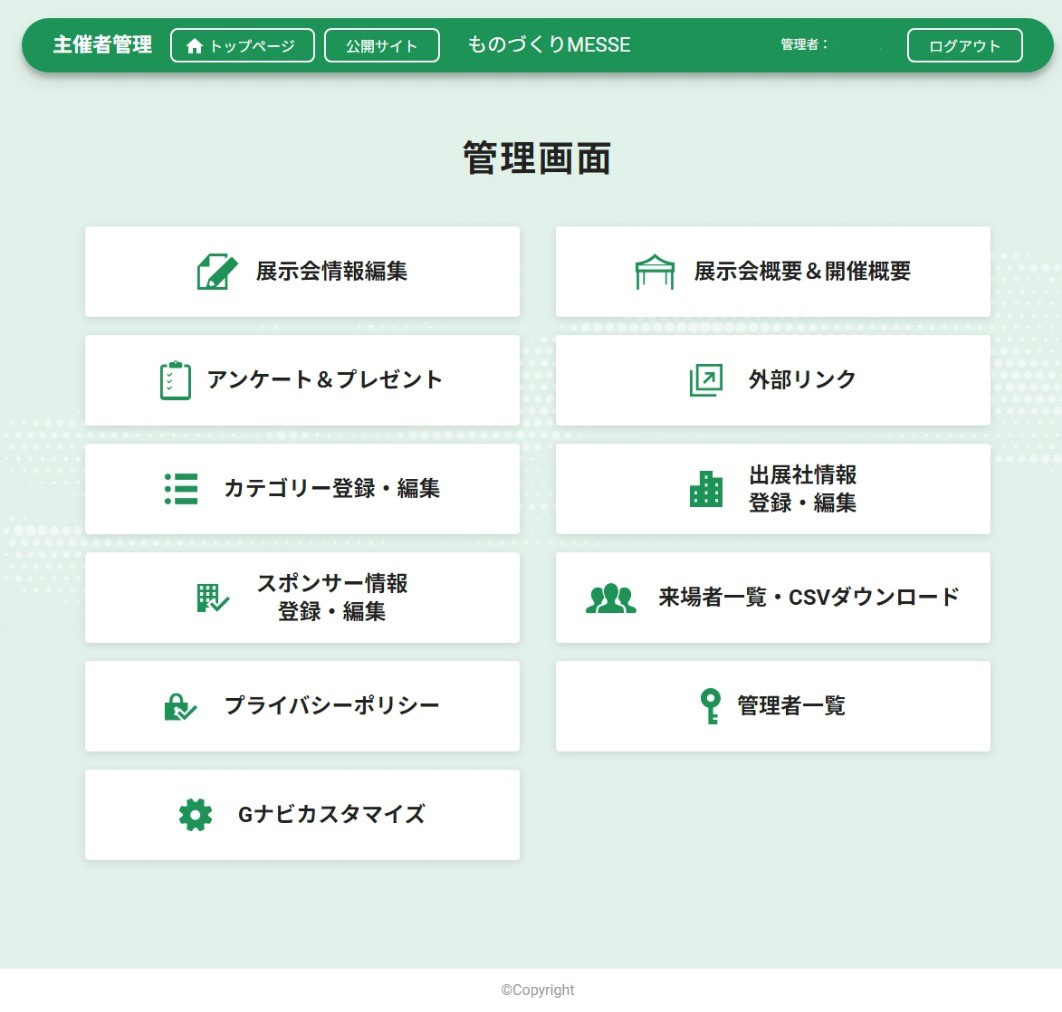Open プライバシーポリシー text label
This screenshot has width=1062, height=1012.
[332, 705]
